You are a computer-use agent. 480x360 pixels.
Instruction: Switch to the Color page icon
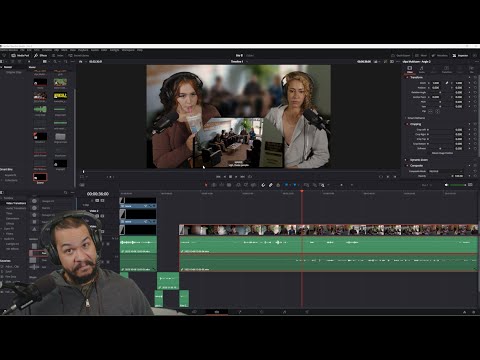pyautogui.click(x=262, y=312)
